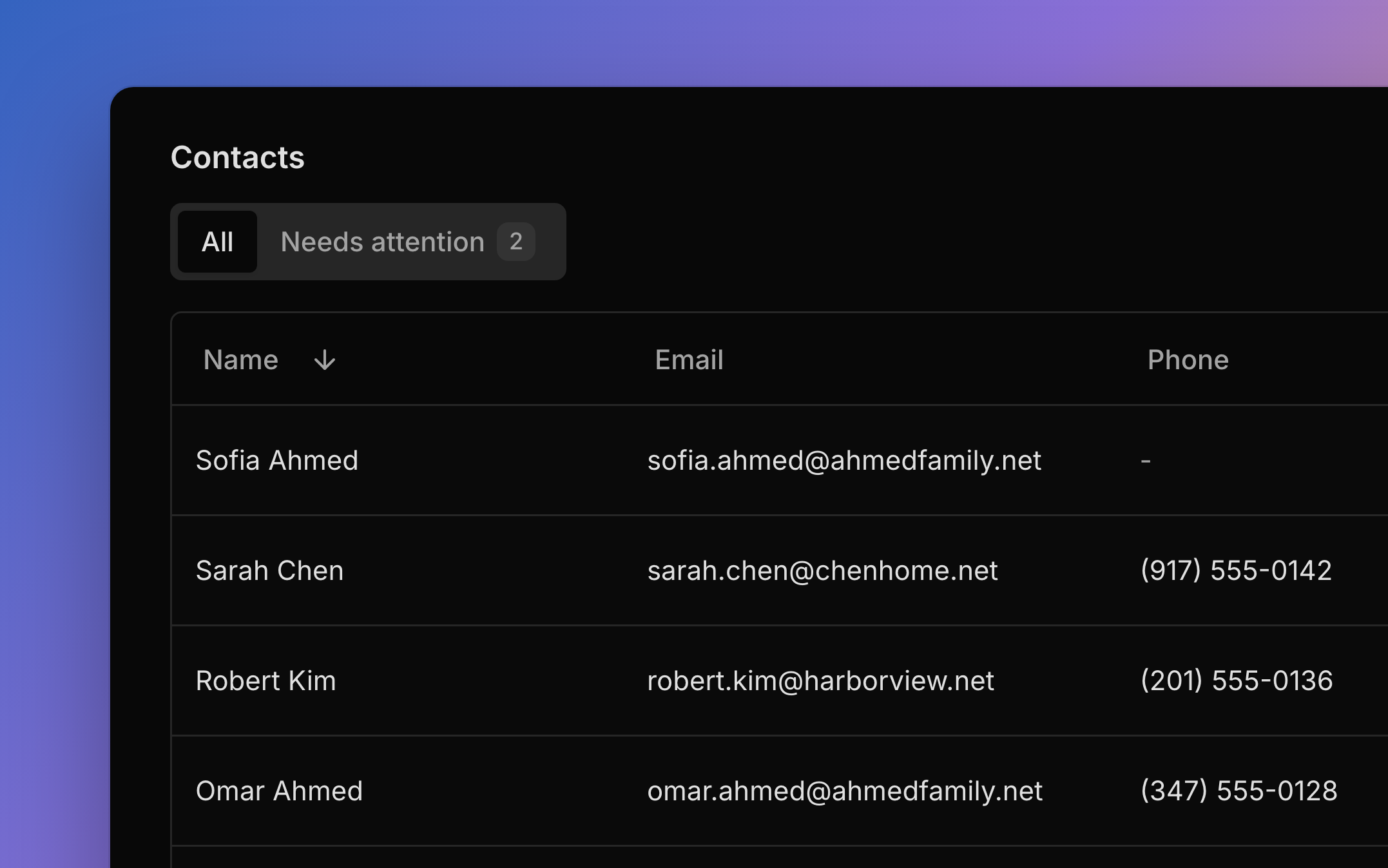Click email sarah.chen@chenhome.net
The image size is (1388, 868).
822,570
